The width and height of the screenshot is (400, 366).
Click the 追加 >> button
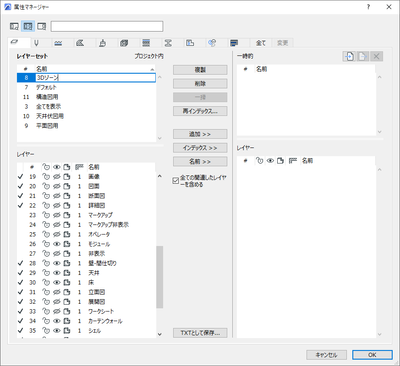(x=200, y=134)
